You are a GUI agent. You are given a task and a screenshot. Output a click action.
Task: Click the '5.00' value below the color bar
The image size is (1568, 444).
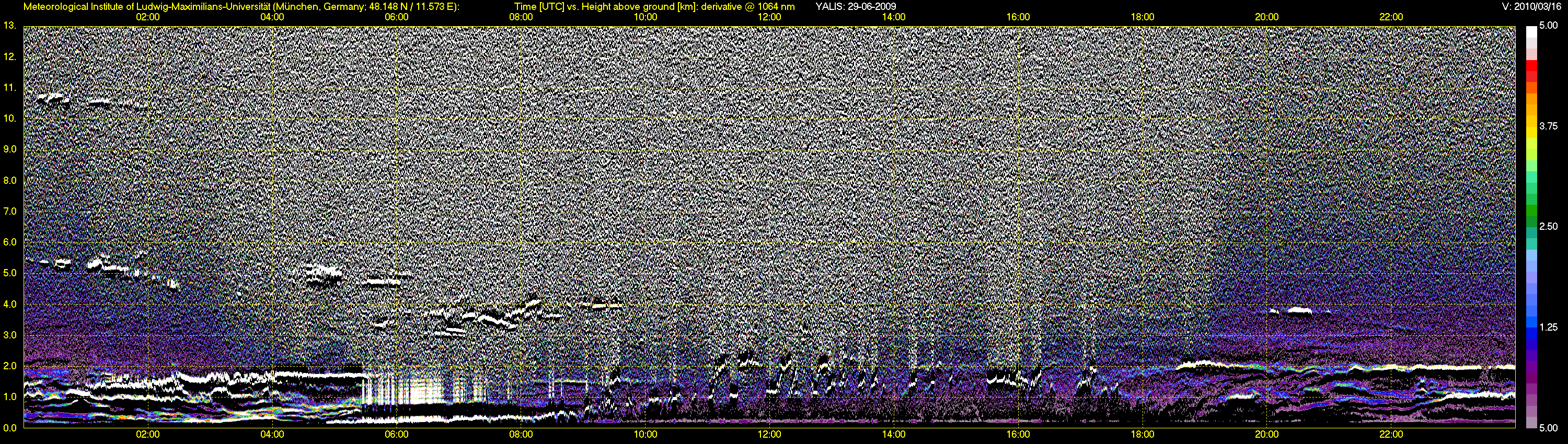pos(1548,428)
